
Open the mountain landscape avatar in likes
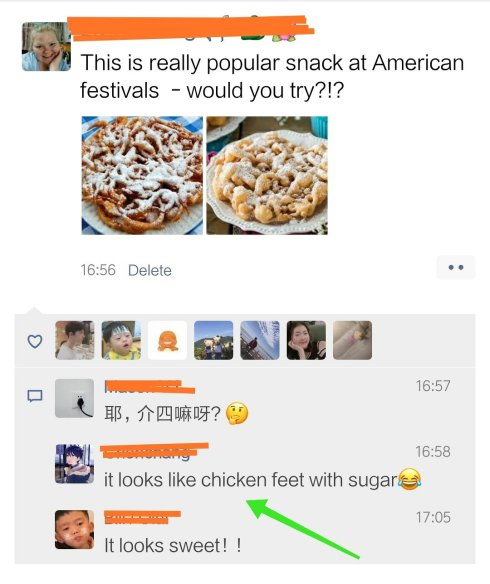[213, 340]
